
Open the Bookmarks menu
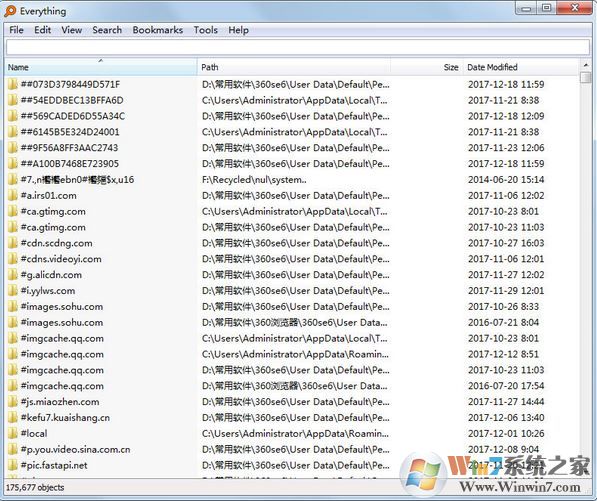158,30
